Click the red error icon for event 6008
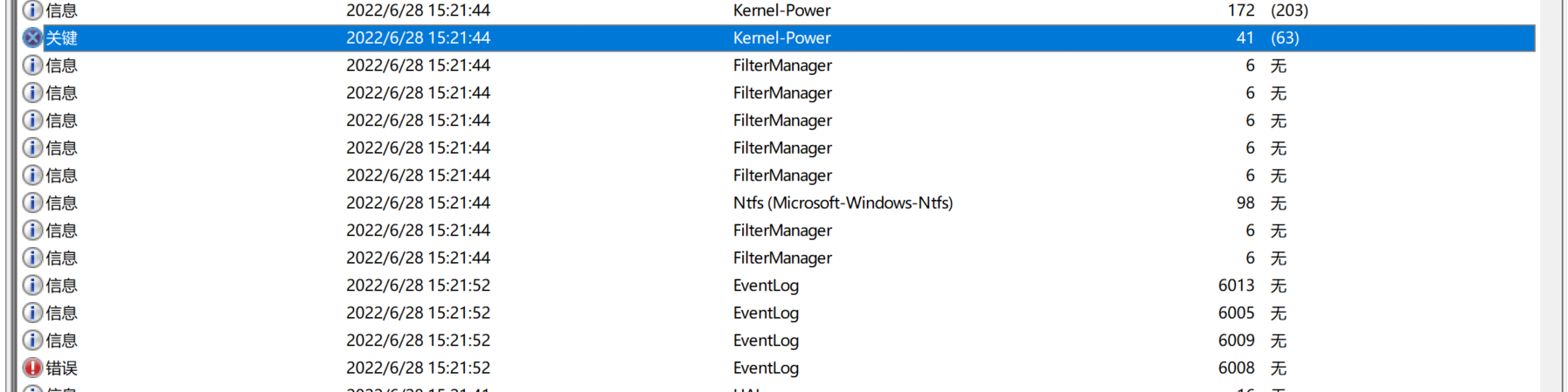 point(32,368)
